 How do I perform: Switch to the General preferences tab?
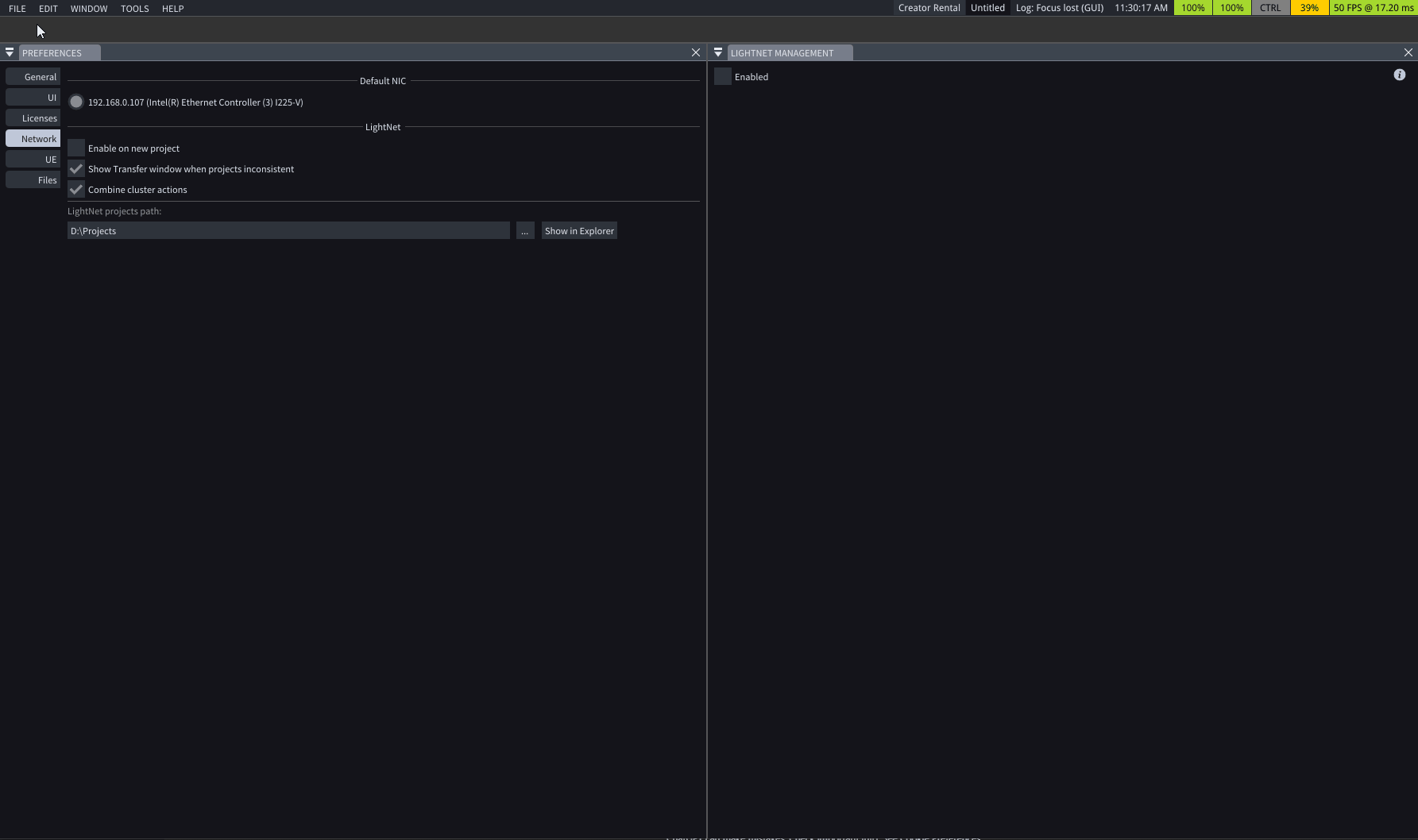click(33, 77)
